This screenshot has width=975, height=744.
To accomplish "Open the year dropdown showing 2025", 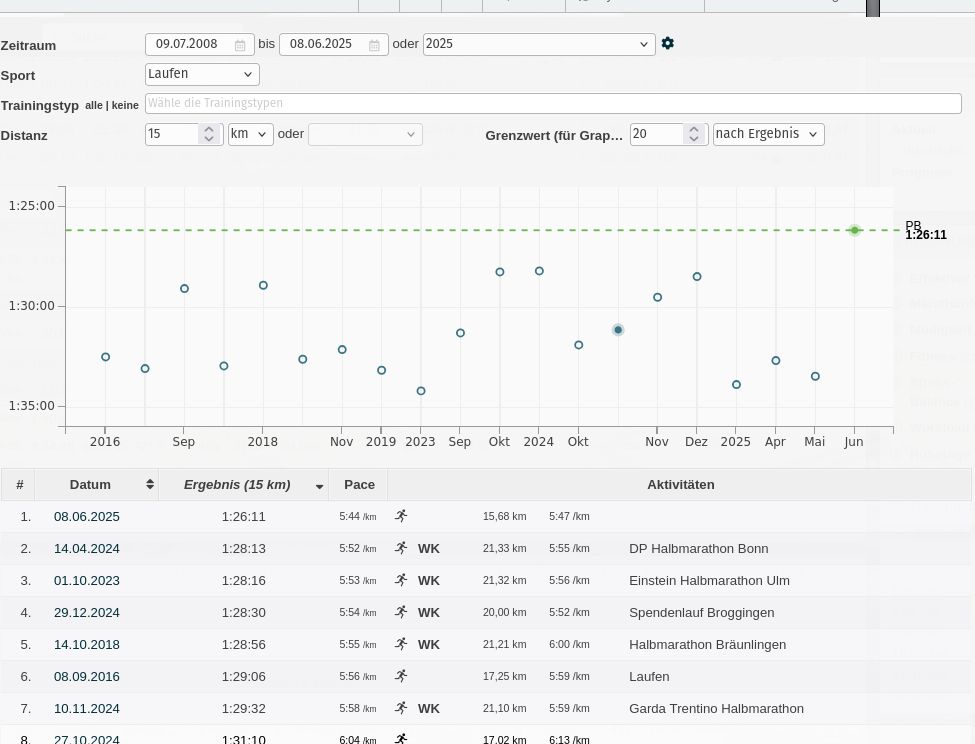I will coord(539,44).
